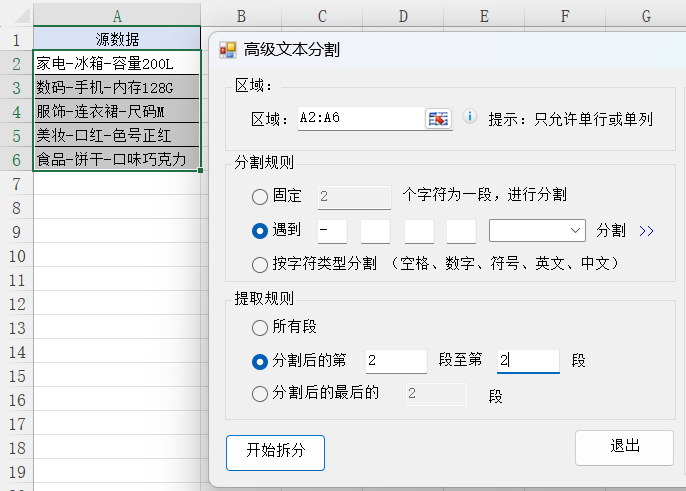Click the first delimiter box containing "-"
This screenshot has width=686, height=491.
pos(332,231)
